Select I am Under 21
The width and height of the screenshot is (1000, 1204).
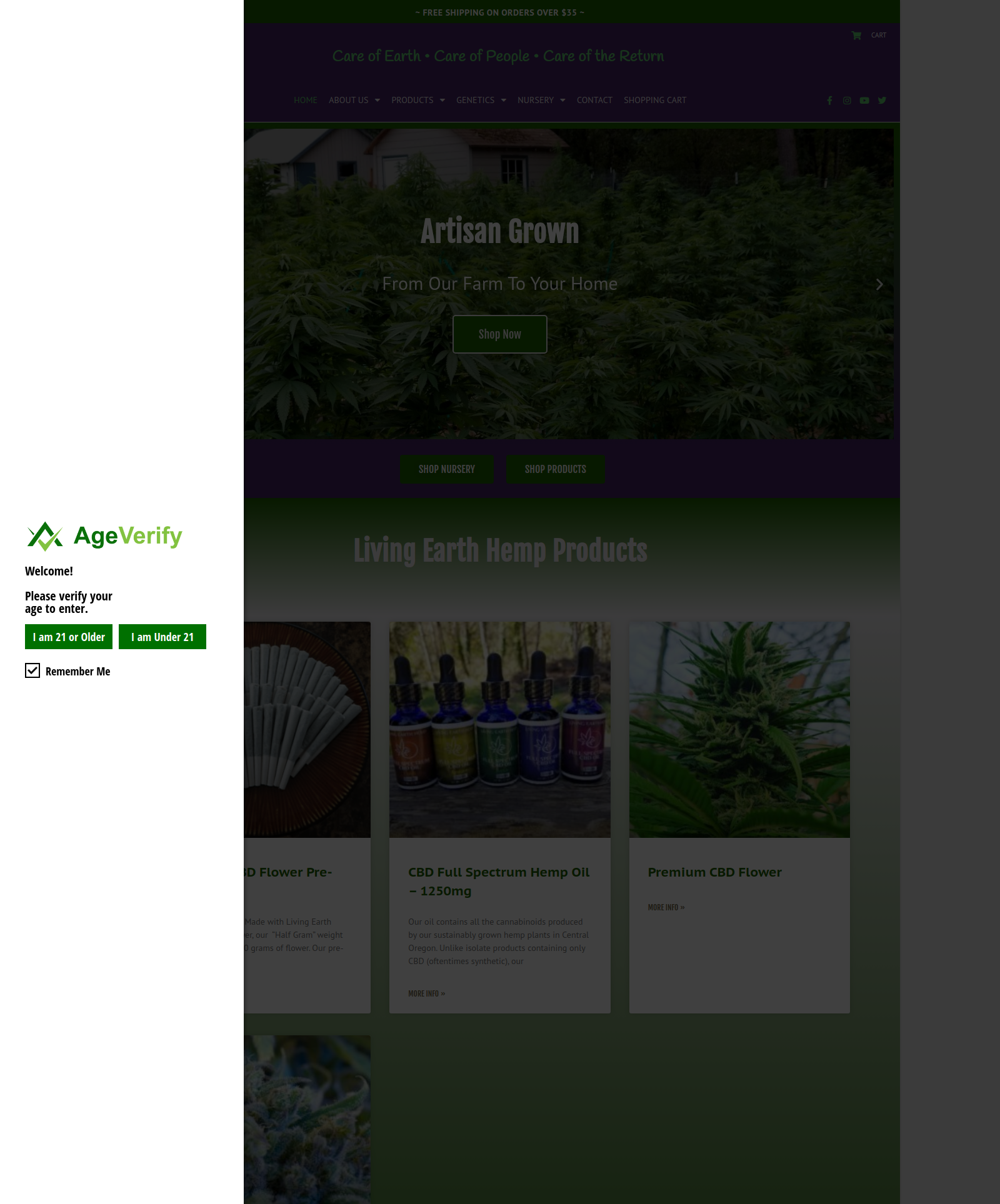pyautogui.click(x=162, y=637)
